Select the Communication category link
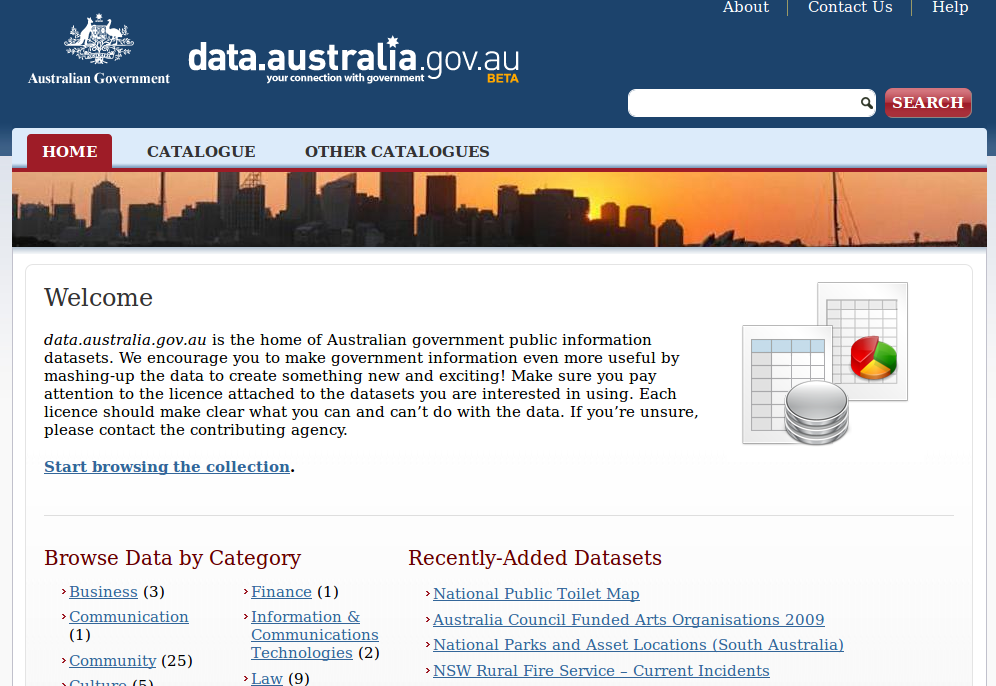This screenshot has height=686, width=996. click(128, 617)
